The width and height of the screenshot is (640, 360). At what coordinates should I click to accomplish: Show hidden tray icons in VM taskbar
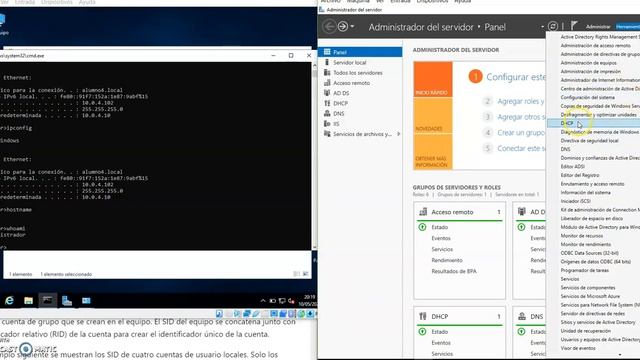[262, 301]
